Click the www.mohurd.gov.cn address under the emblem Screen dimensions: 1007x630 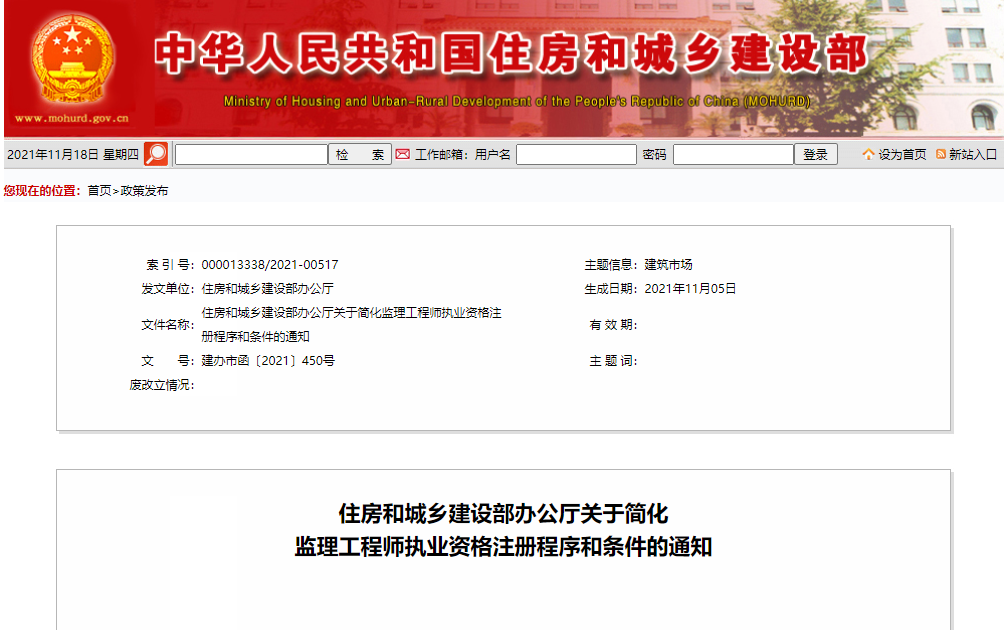pos(72,118)
